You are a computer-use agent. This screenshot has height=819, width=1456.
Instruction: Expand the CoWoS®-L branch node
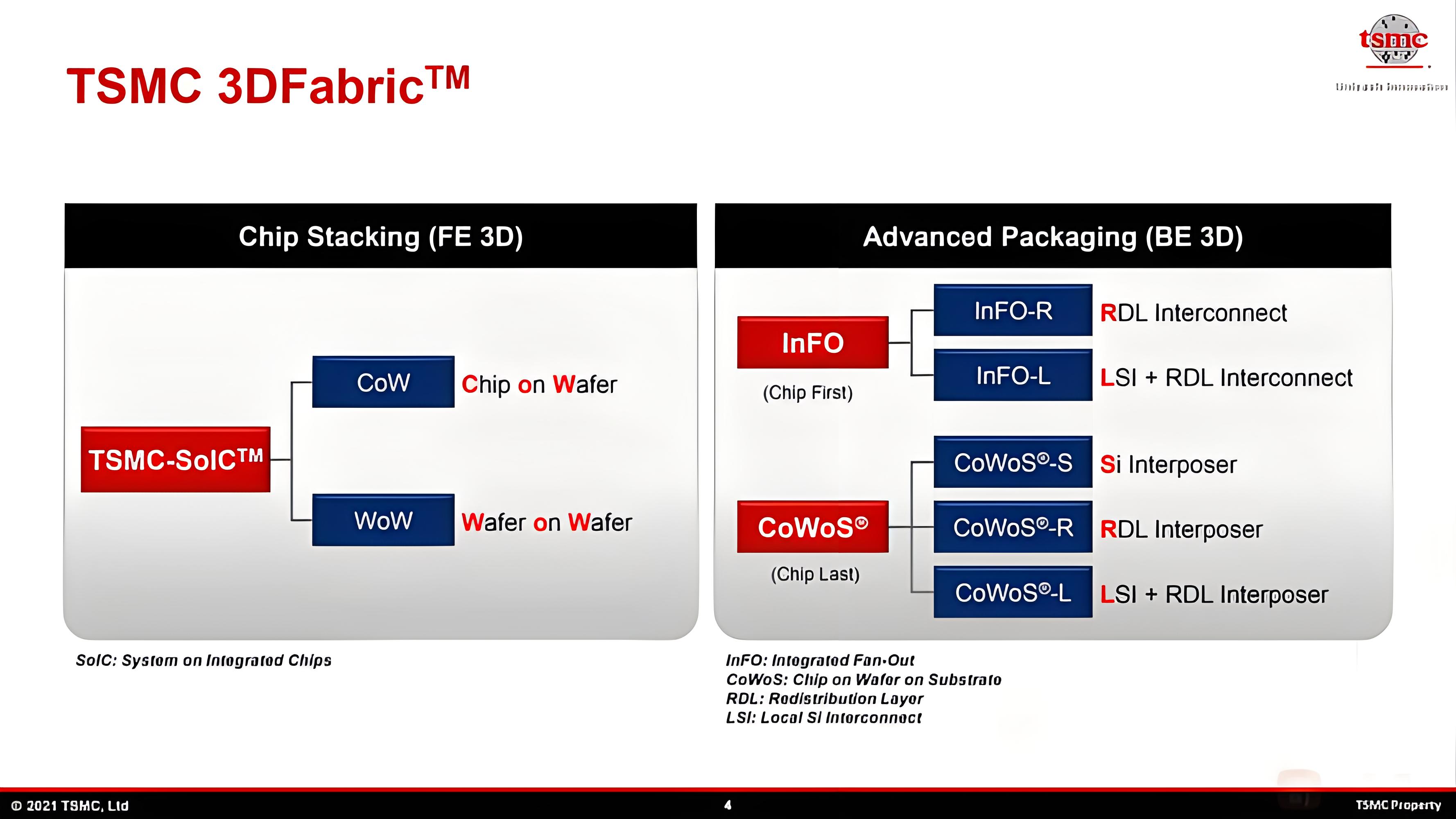(1012, 592)
